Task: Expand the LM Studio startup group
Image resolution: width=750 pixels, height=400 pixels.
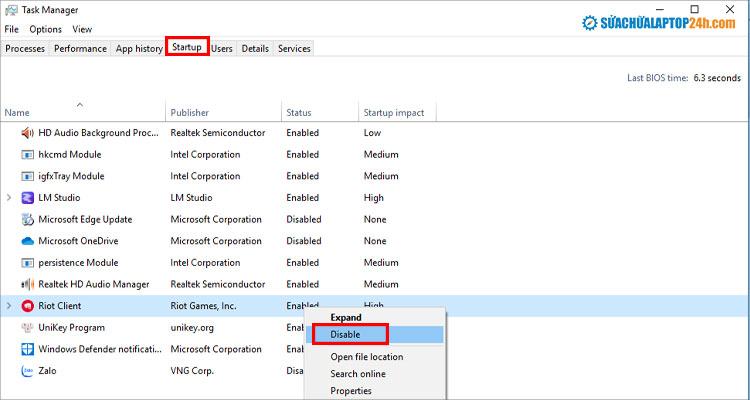Action: pos(8,198)
